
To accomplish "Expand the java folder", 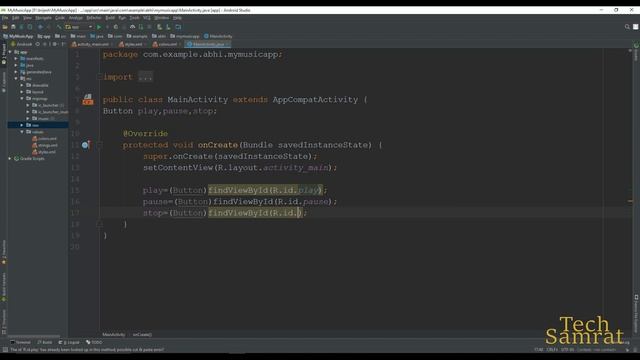I will tap(16, 65).
